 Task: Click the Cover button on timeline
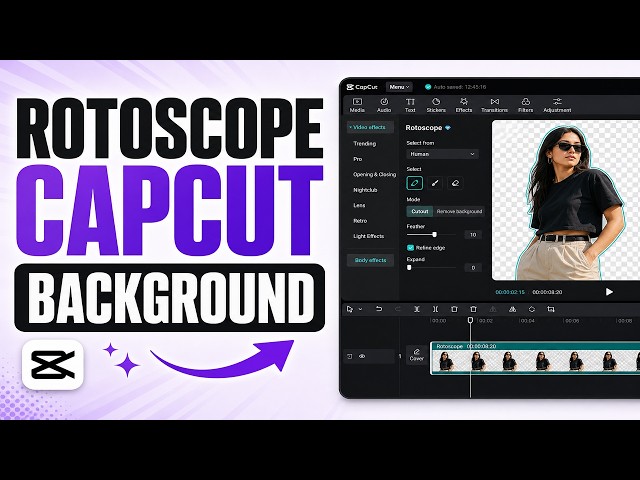coord(417,354)
